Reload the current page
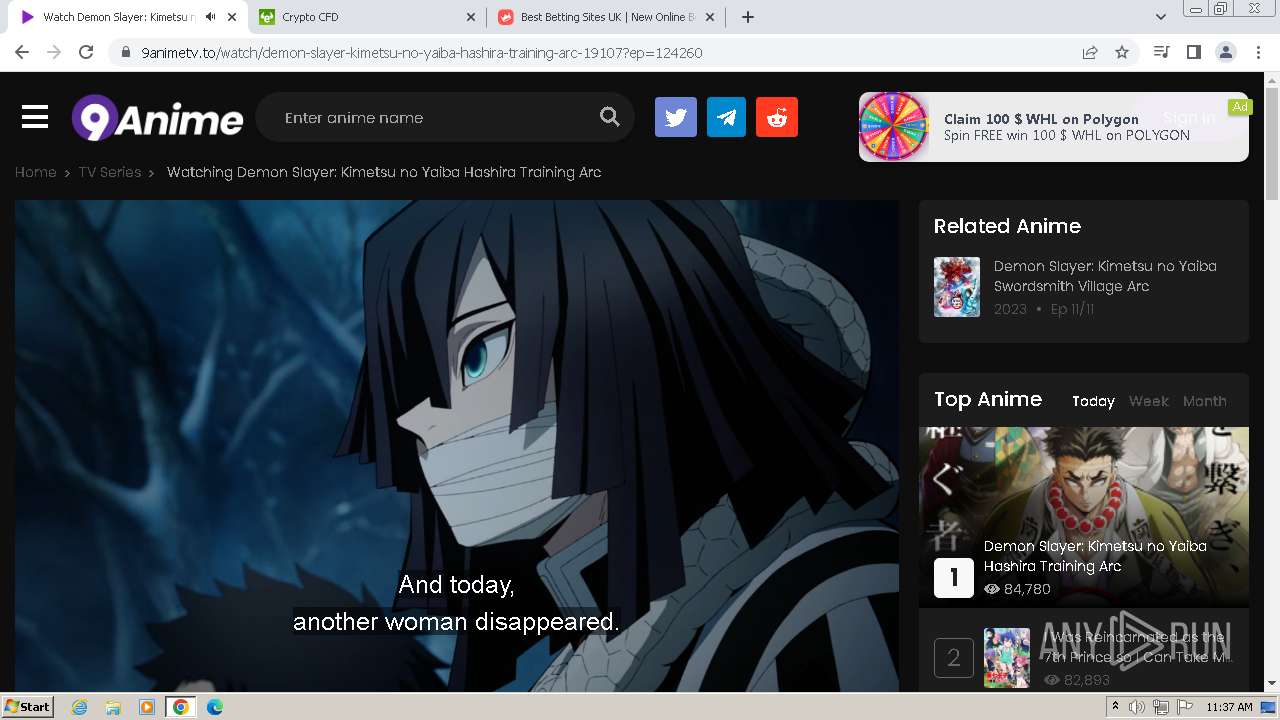The height and width of the screenshot is (720, 1280). tap(86, 53)
